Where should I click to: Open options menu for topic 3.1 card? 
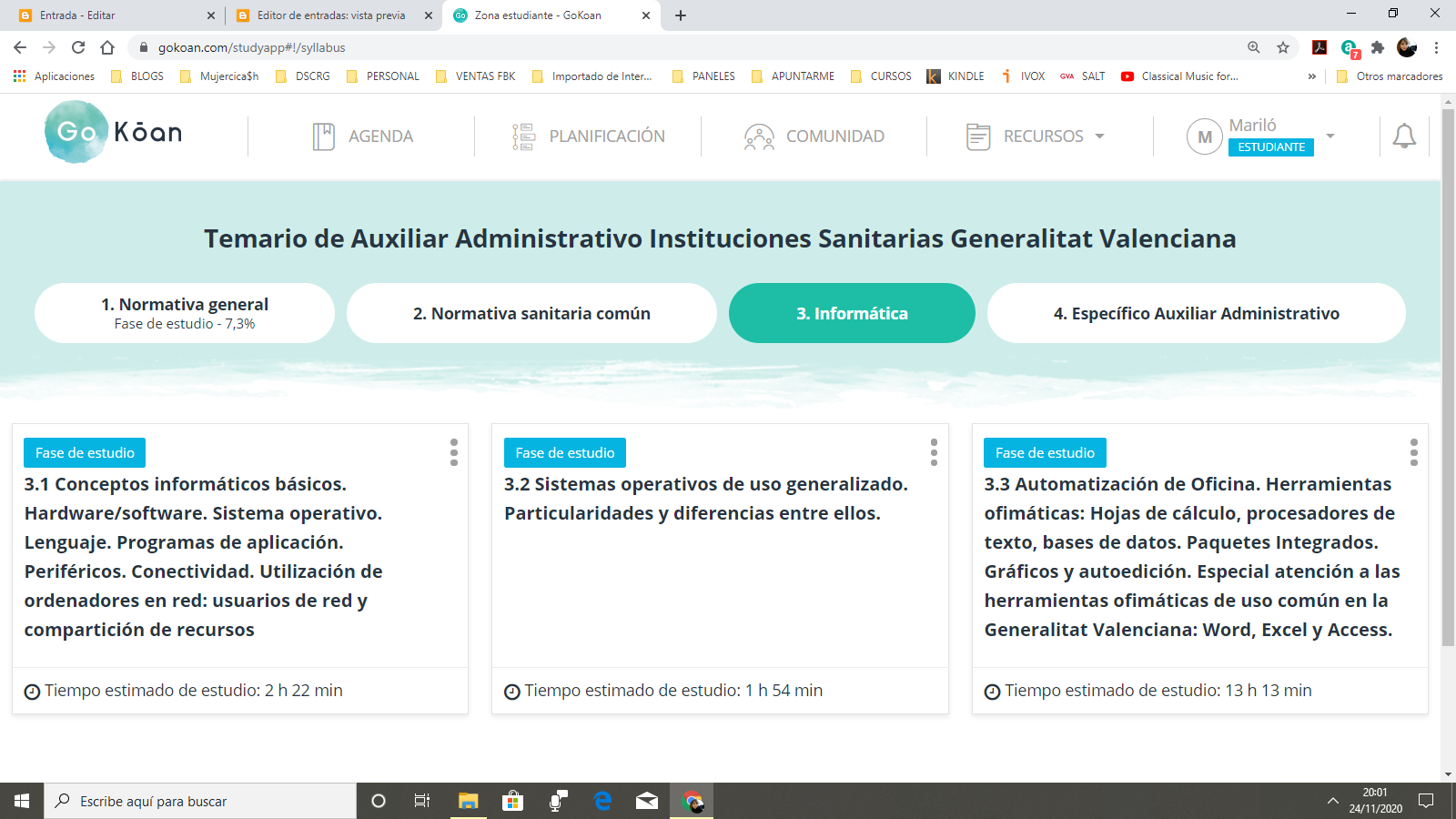(454, 452)
